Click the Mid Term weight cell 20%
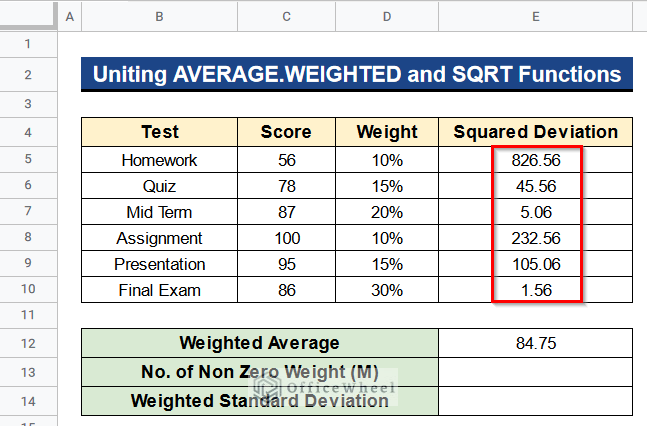This screenshot has height=426, width=647. pyautogui.click(x=387, y=212)
